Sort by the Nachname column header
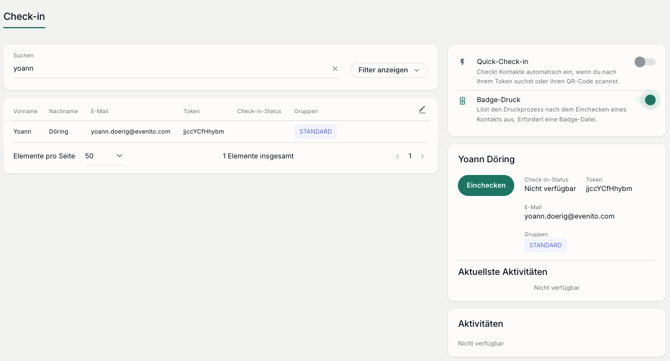Viewport: 670px width, 361px height. (x=63, y=111)
